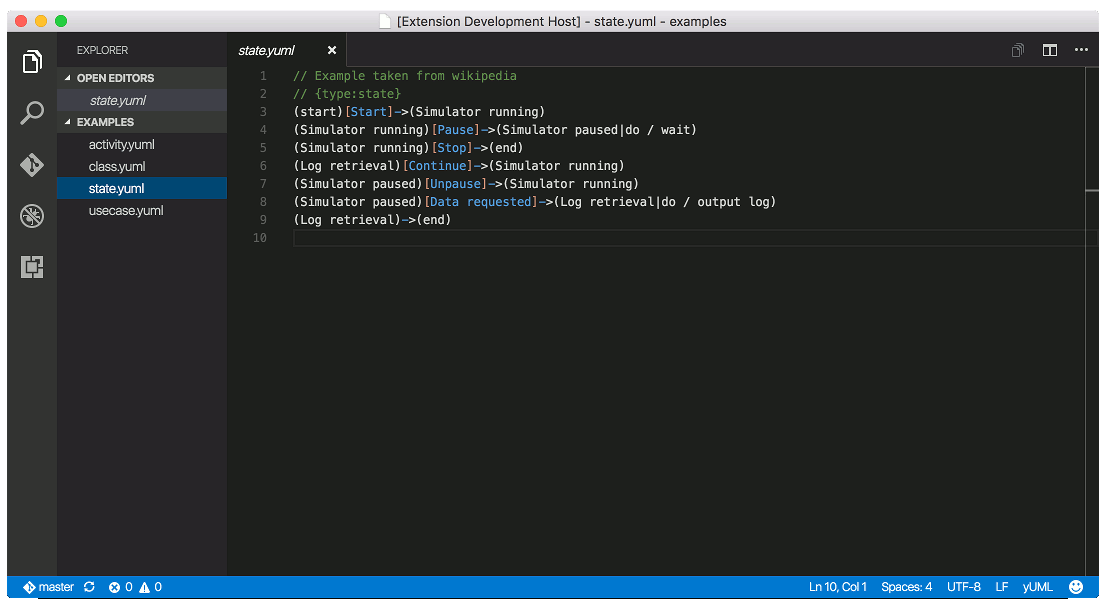
Task: Change end of line sequence LF
Action: (1001, 587)
